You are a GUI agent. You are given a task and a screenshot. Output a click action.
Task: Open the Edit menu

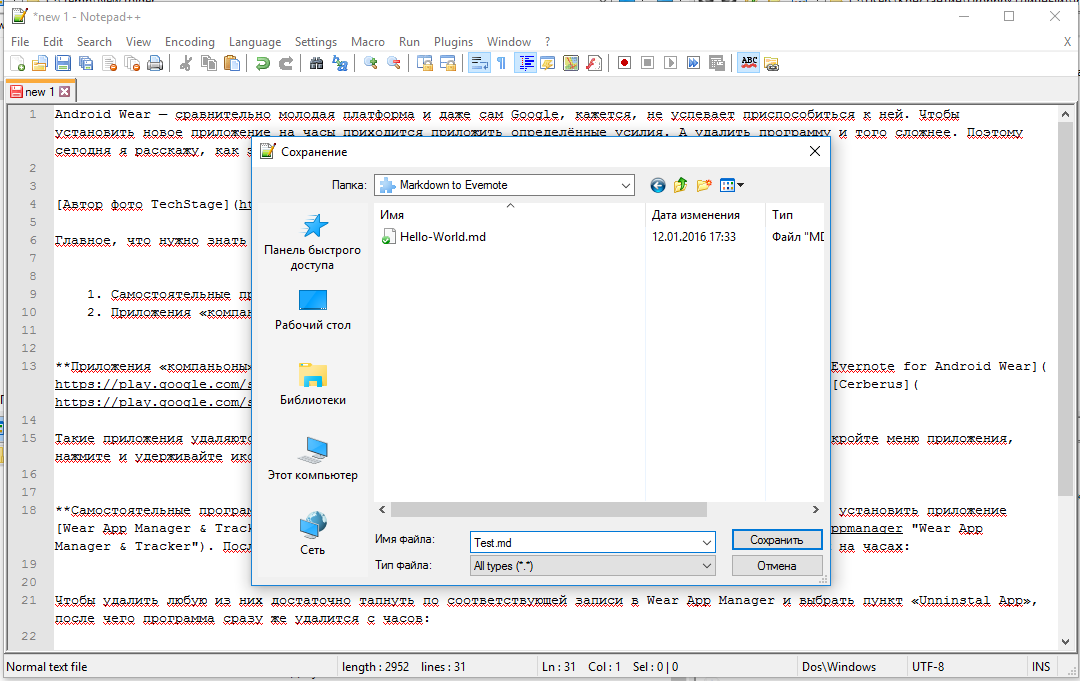coord(52,42)
